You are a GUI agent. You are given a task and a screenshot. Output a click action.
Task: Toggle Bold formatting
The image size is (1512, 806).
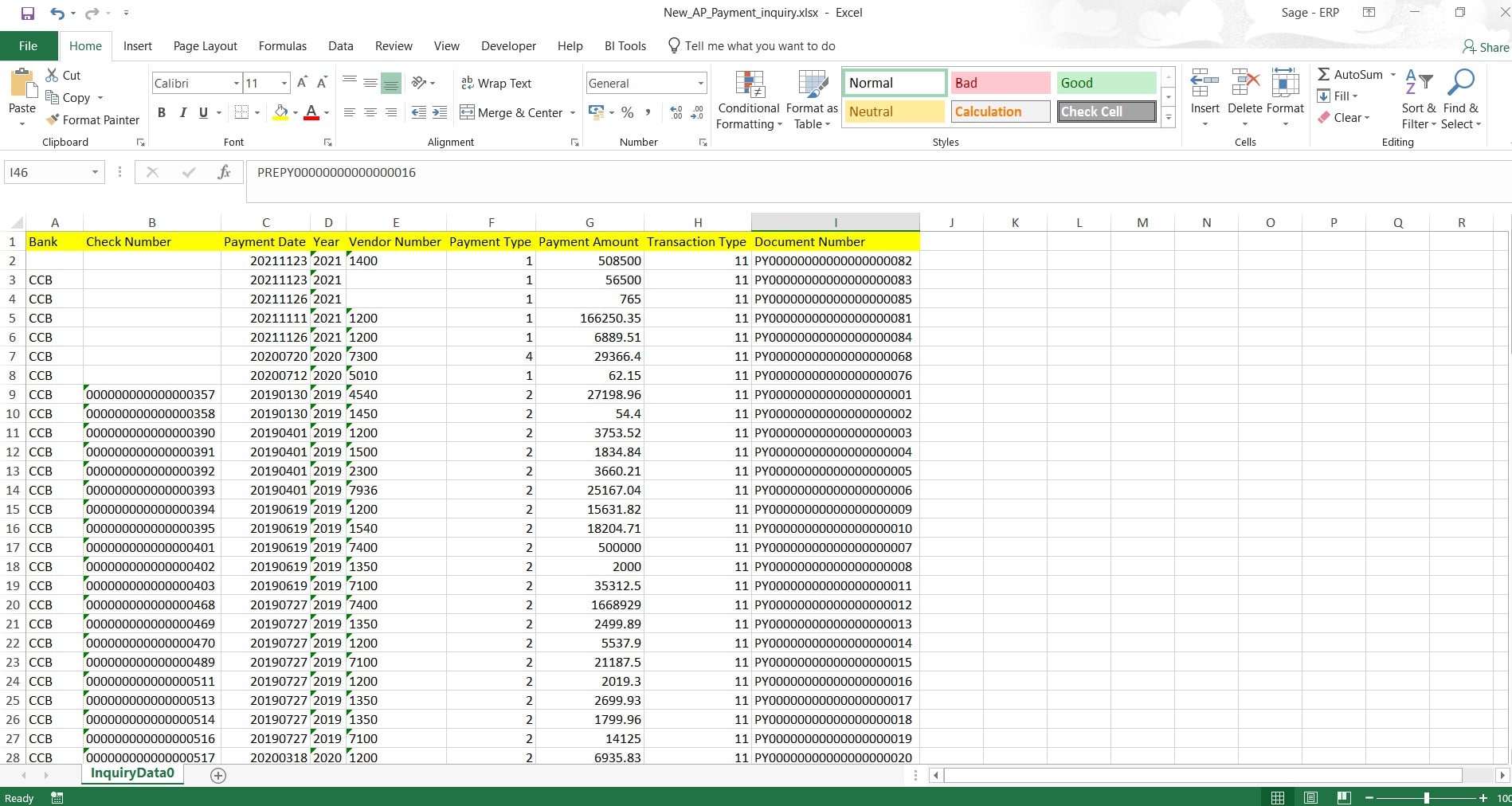[162, 112]
